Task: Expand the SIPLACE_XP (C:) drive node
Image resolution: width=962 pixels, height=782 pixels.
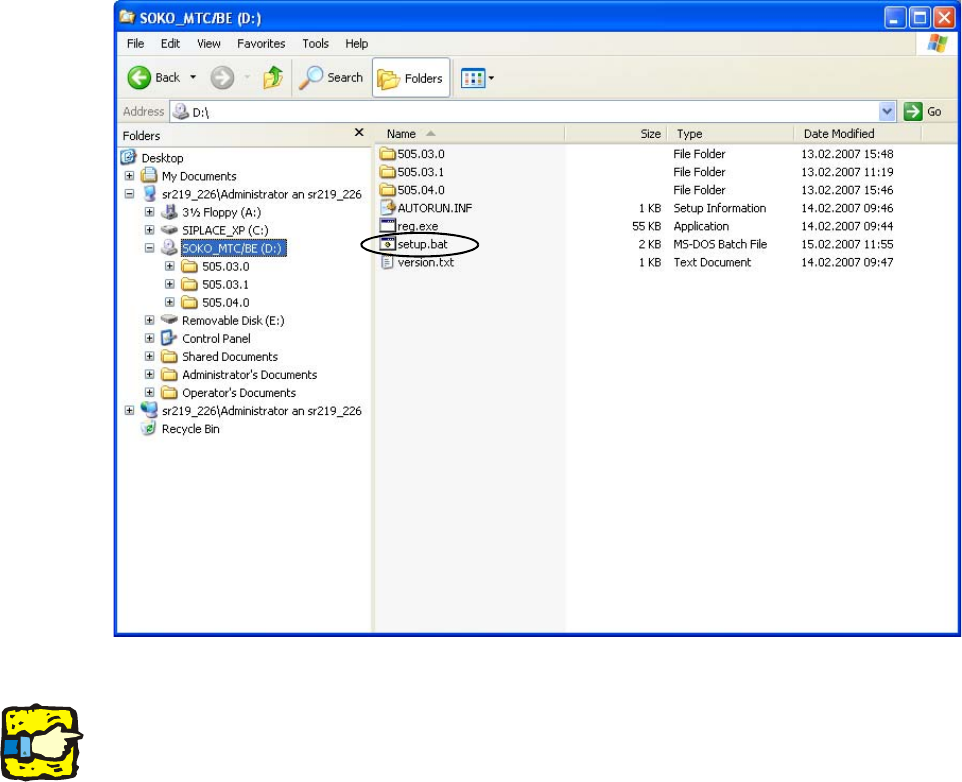Action: (x=150, y=230)
